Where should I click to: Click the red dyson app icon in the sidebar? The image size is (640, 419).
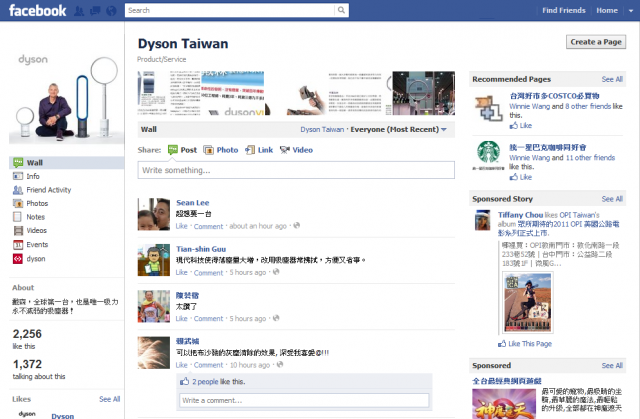(18, 259)
